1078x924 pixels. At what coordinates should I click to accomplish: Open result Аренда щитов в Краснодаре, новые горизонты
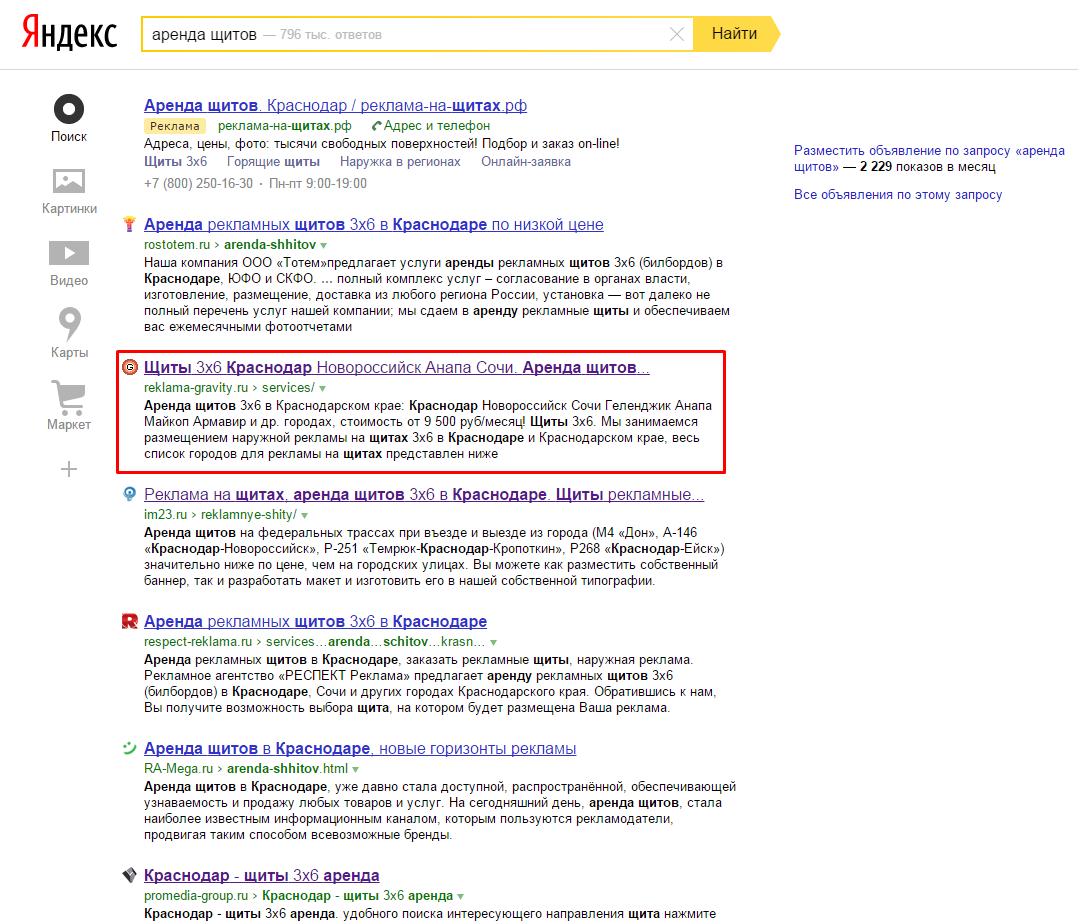360,748
